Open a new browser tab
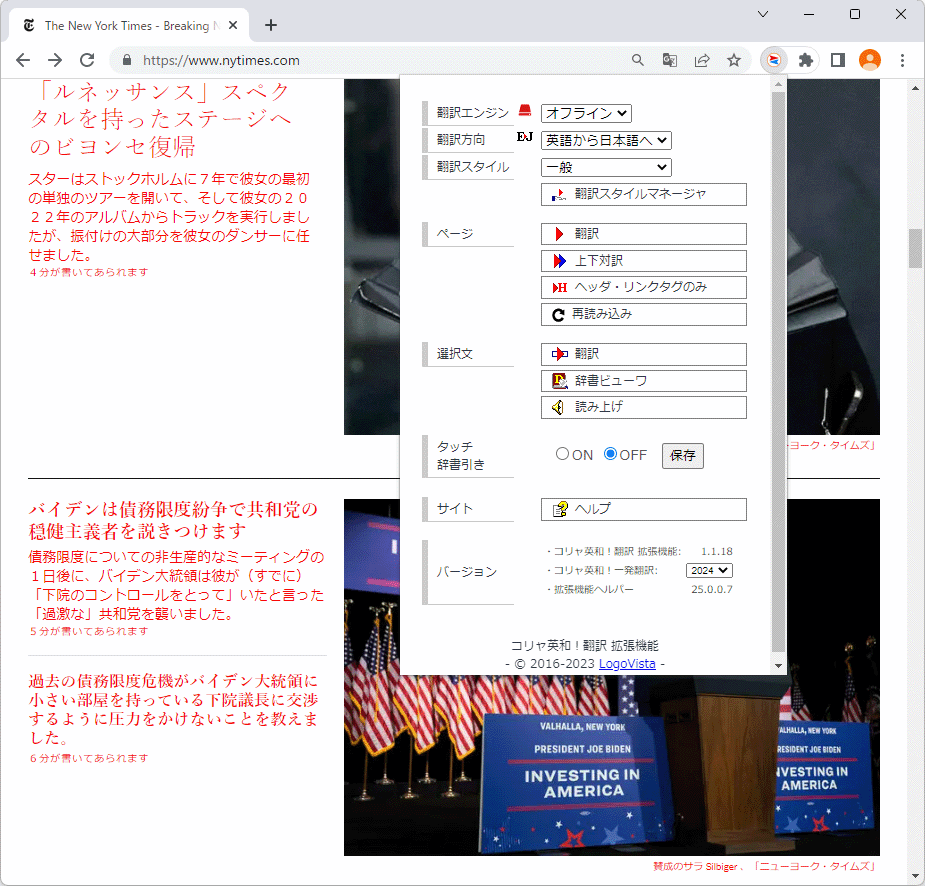The width and height of the screenshot is (925, 886). (x=271, y=26)
